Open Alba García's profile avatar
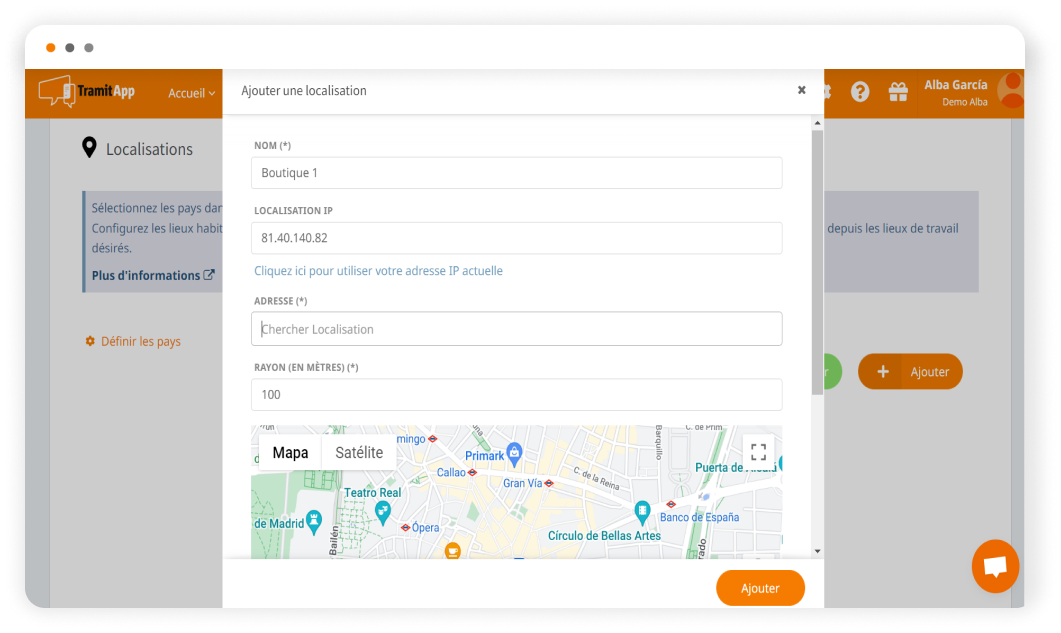Image resolution: width=1061 pixels, height=633 pixels. (x=1011, y=91)
